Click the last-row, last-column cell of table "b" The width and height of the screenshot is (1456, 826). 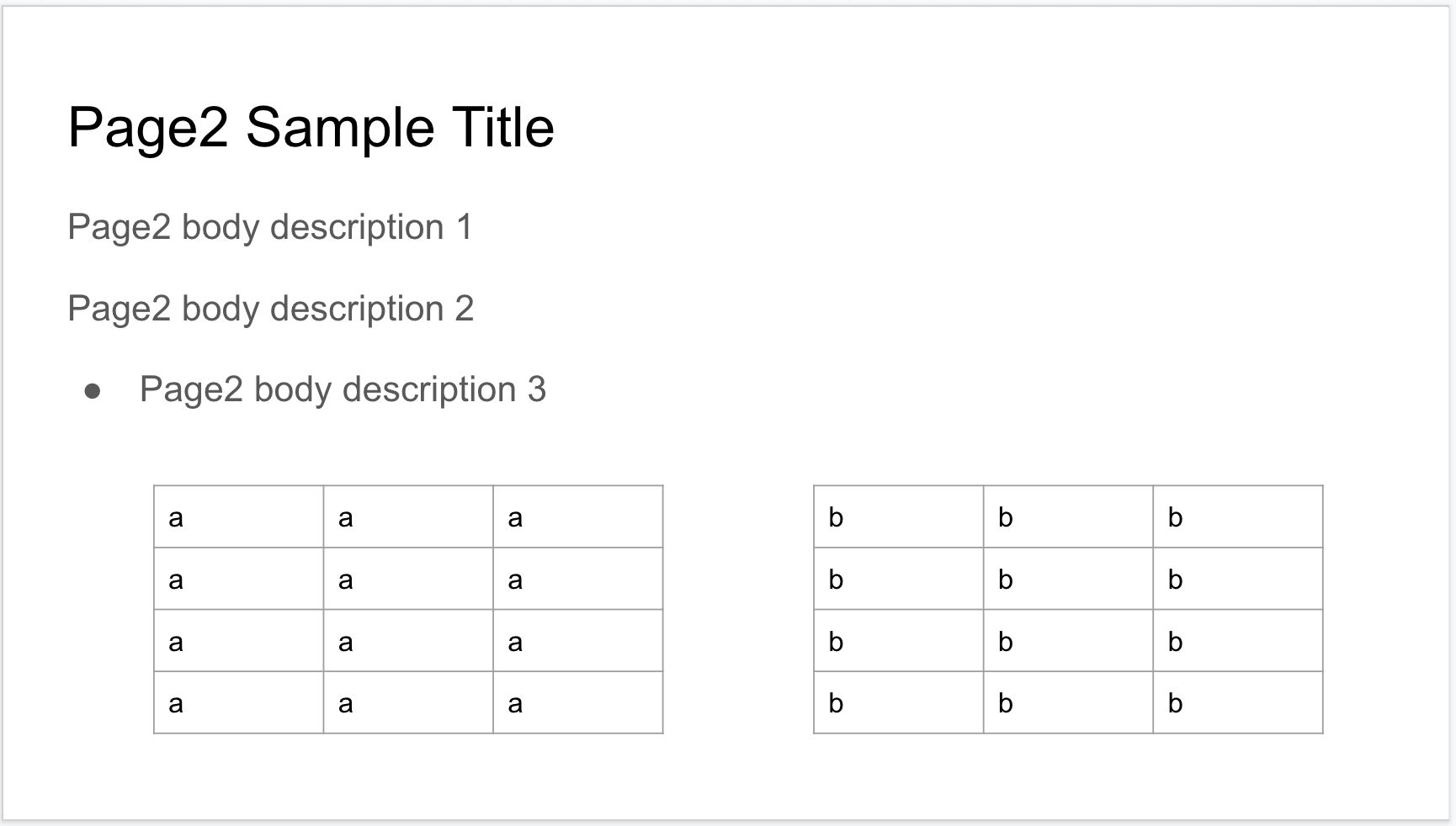[x=1237, y=702]
